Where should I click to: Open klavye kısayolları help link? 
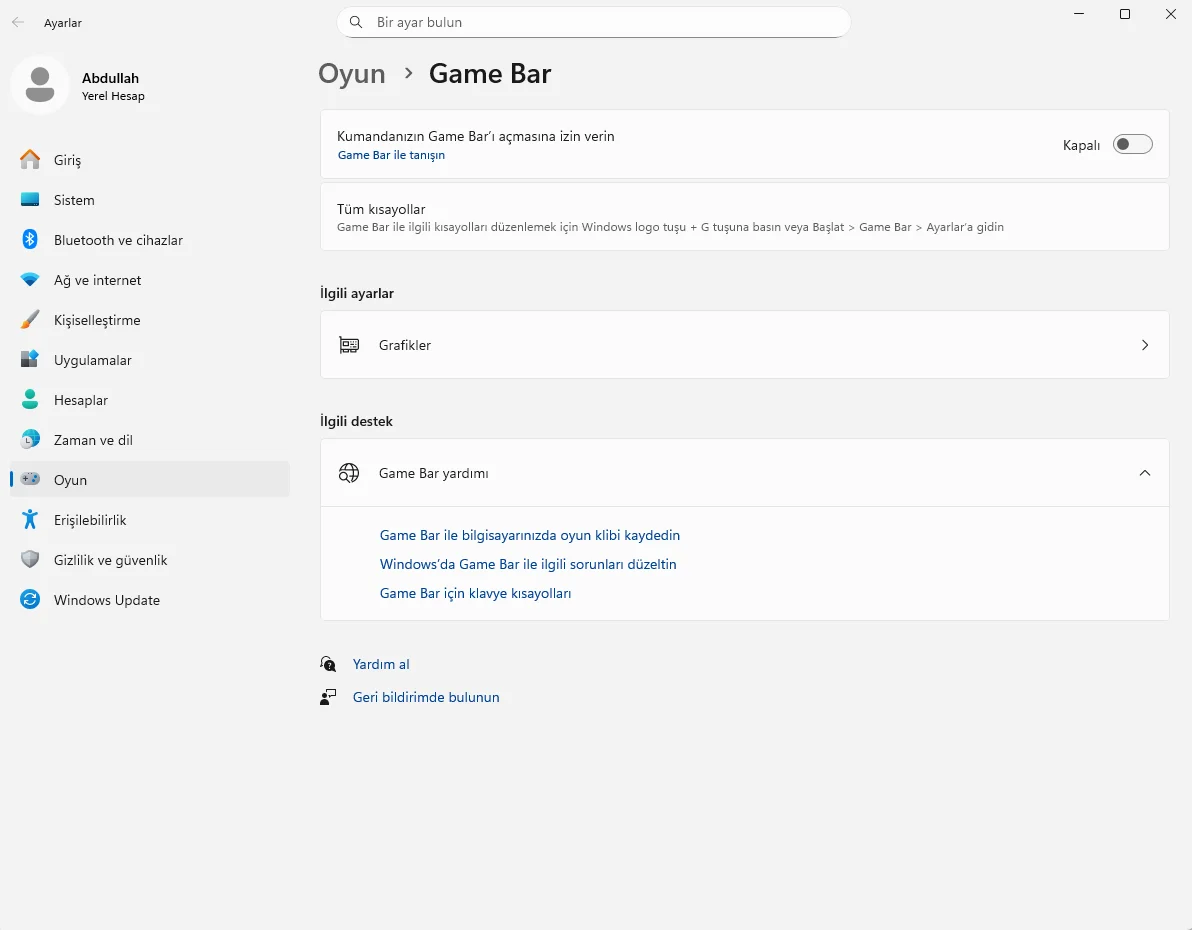click(476, 593)
